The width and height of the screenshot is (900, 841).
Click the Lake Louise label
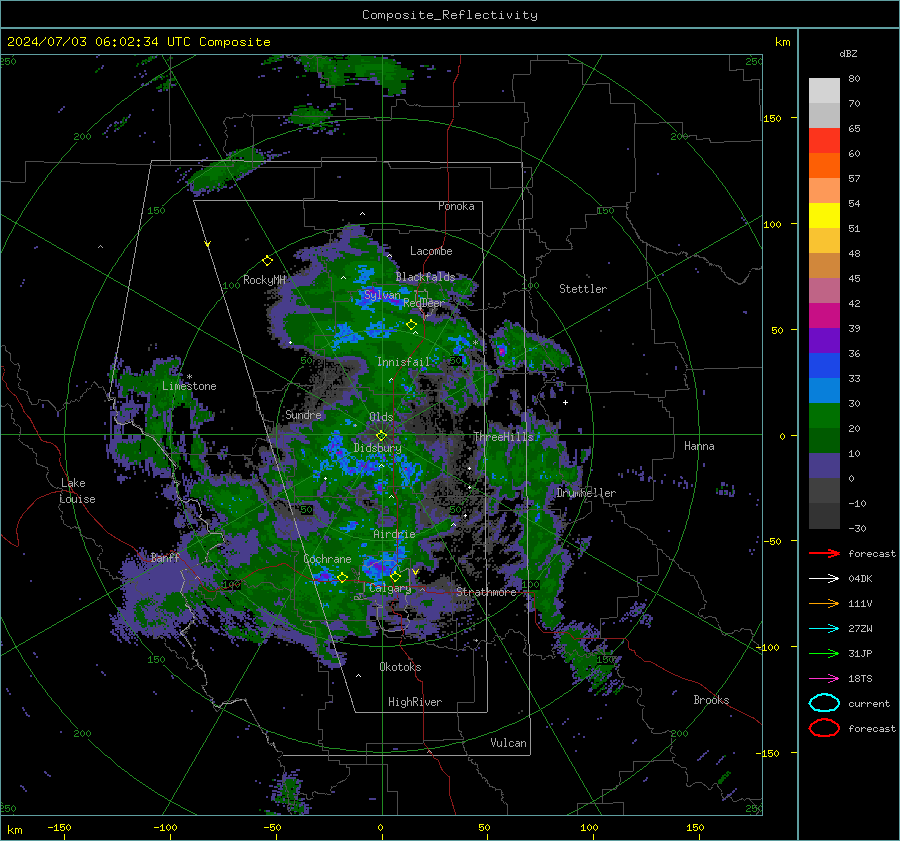(78, 491)
